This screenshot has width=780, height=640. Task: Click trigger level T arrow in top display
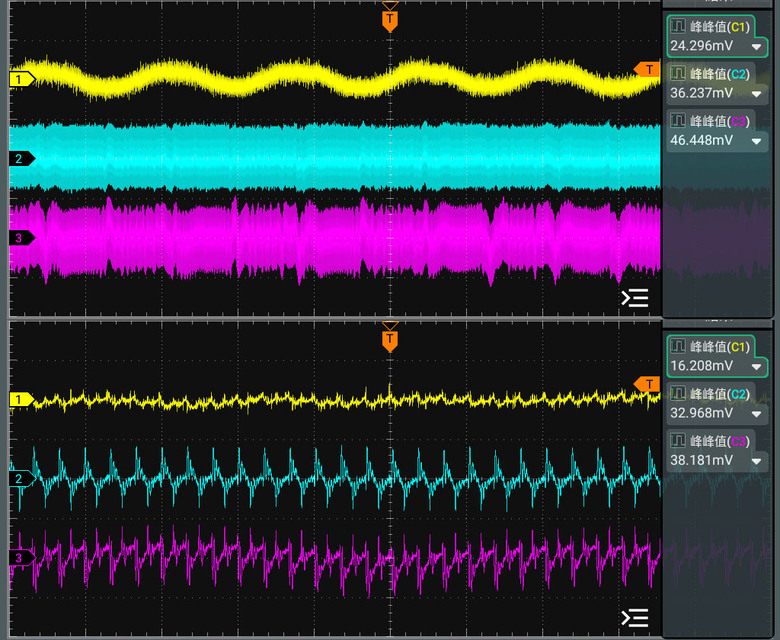click(646, 69)
